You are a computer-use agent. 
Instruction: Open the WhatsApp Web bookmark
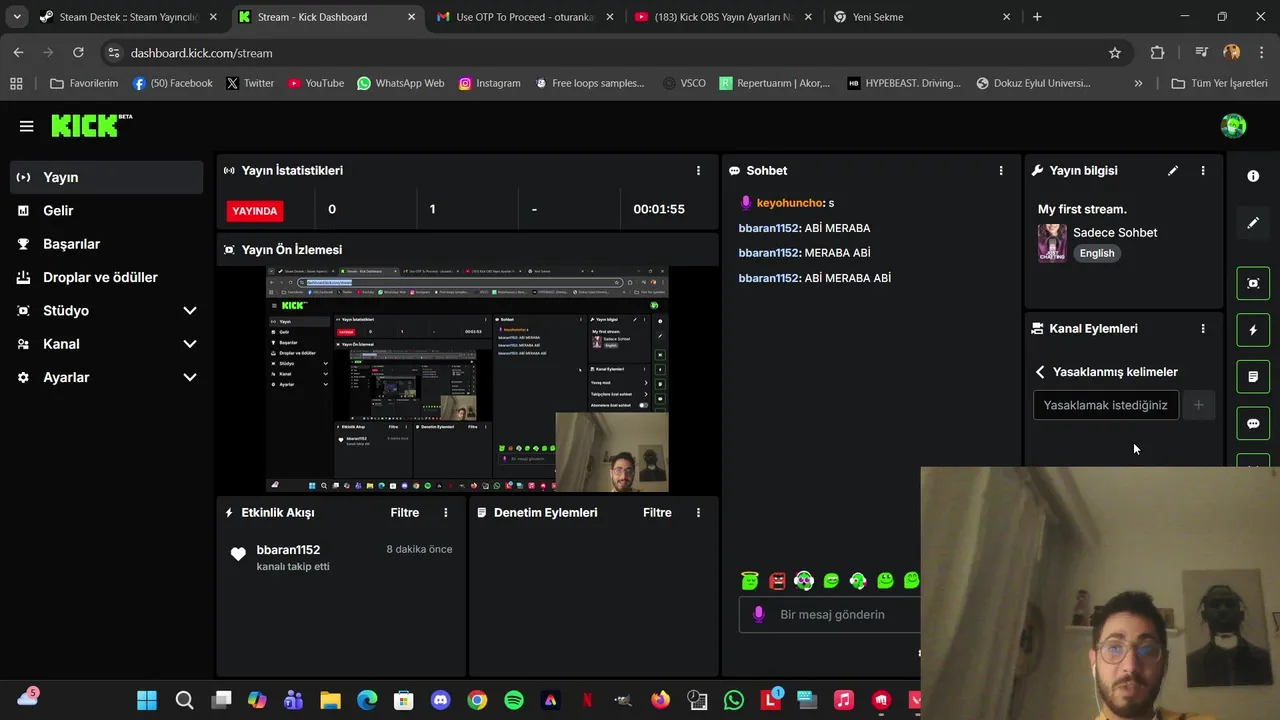400,83
